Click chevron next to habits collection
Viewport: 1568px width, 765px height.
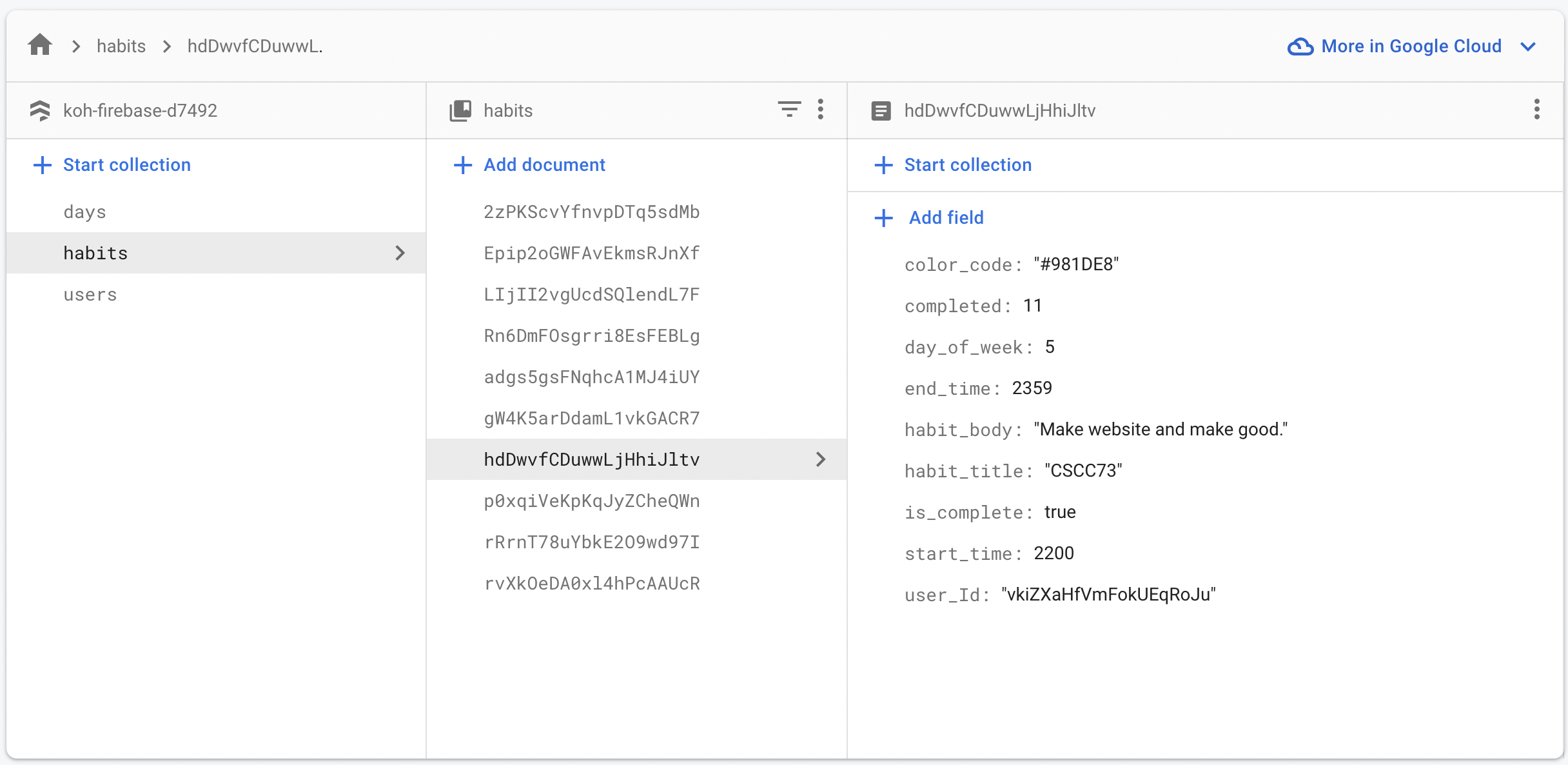pos(400,253)
